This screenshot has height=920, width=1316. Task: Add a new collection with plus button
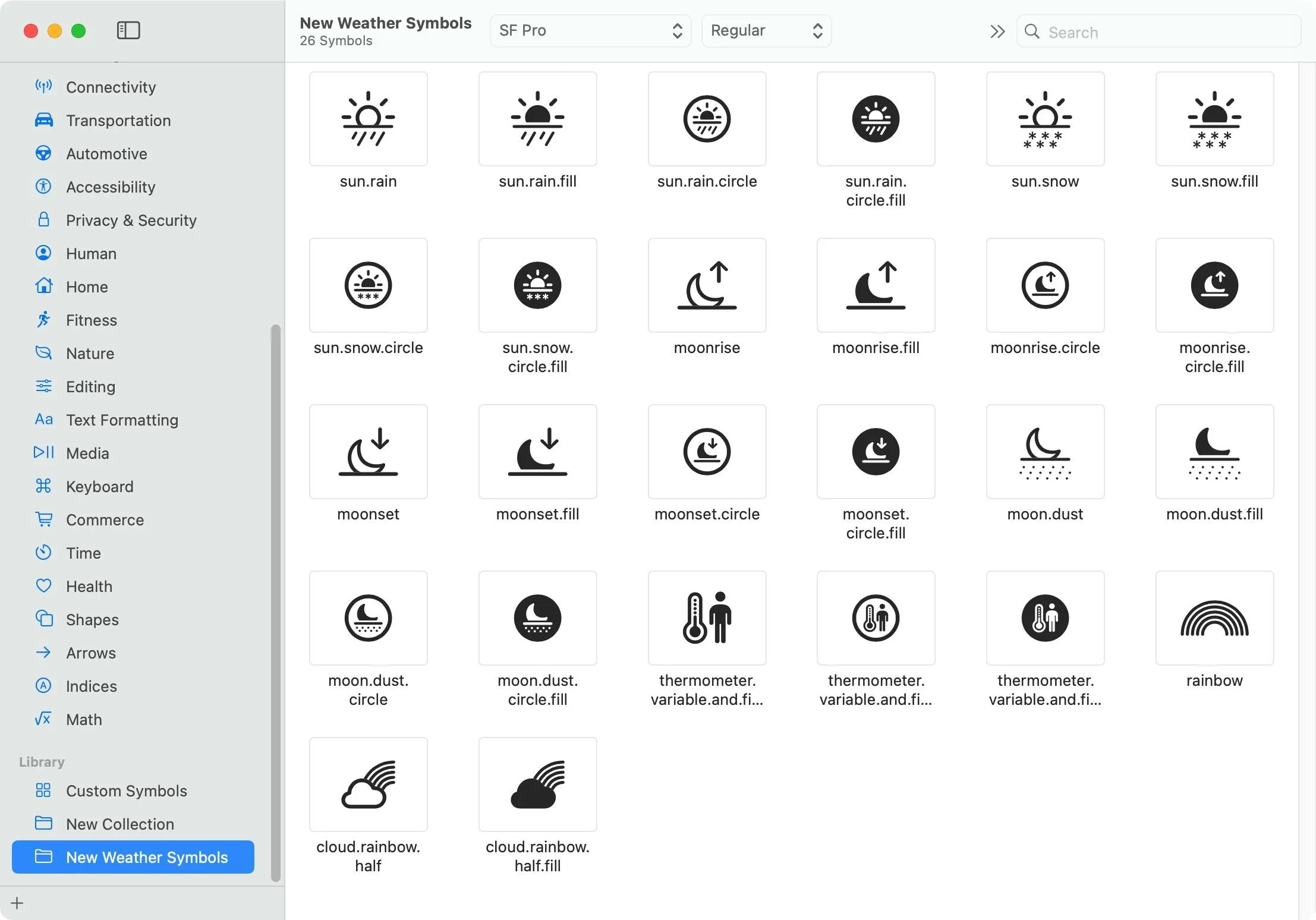[17, 903]
